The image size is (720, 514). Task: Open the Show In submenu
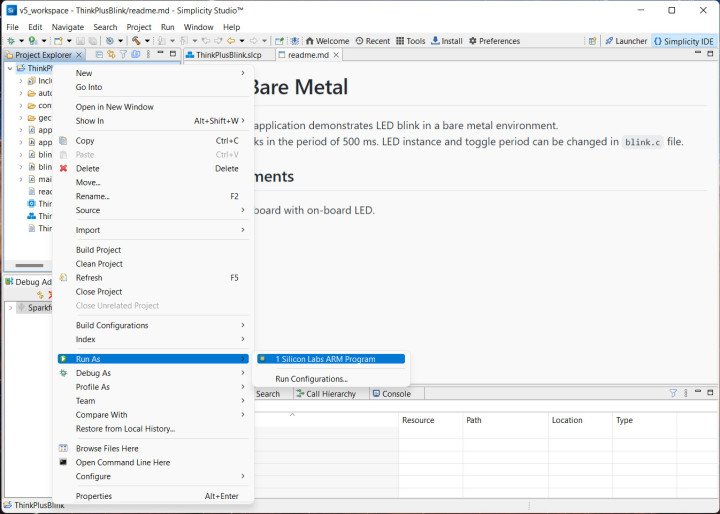(x=153, y=121)
